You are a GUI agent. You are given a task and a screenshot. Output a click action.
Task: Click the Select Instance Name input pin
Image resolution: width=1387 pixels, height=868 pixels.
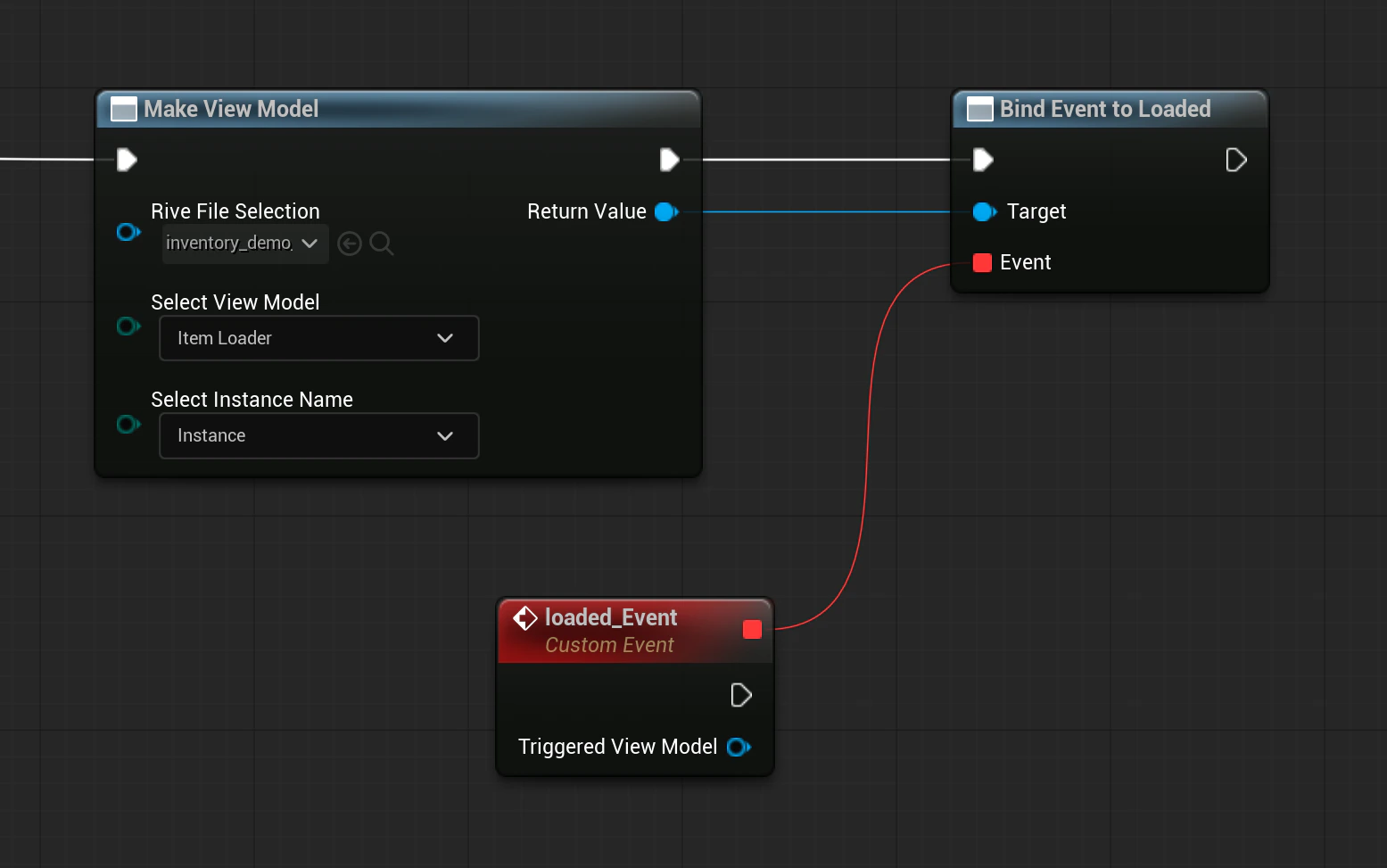128,425
